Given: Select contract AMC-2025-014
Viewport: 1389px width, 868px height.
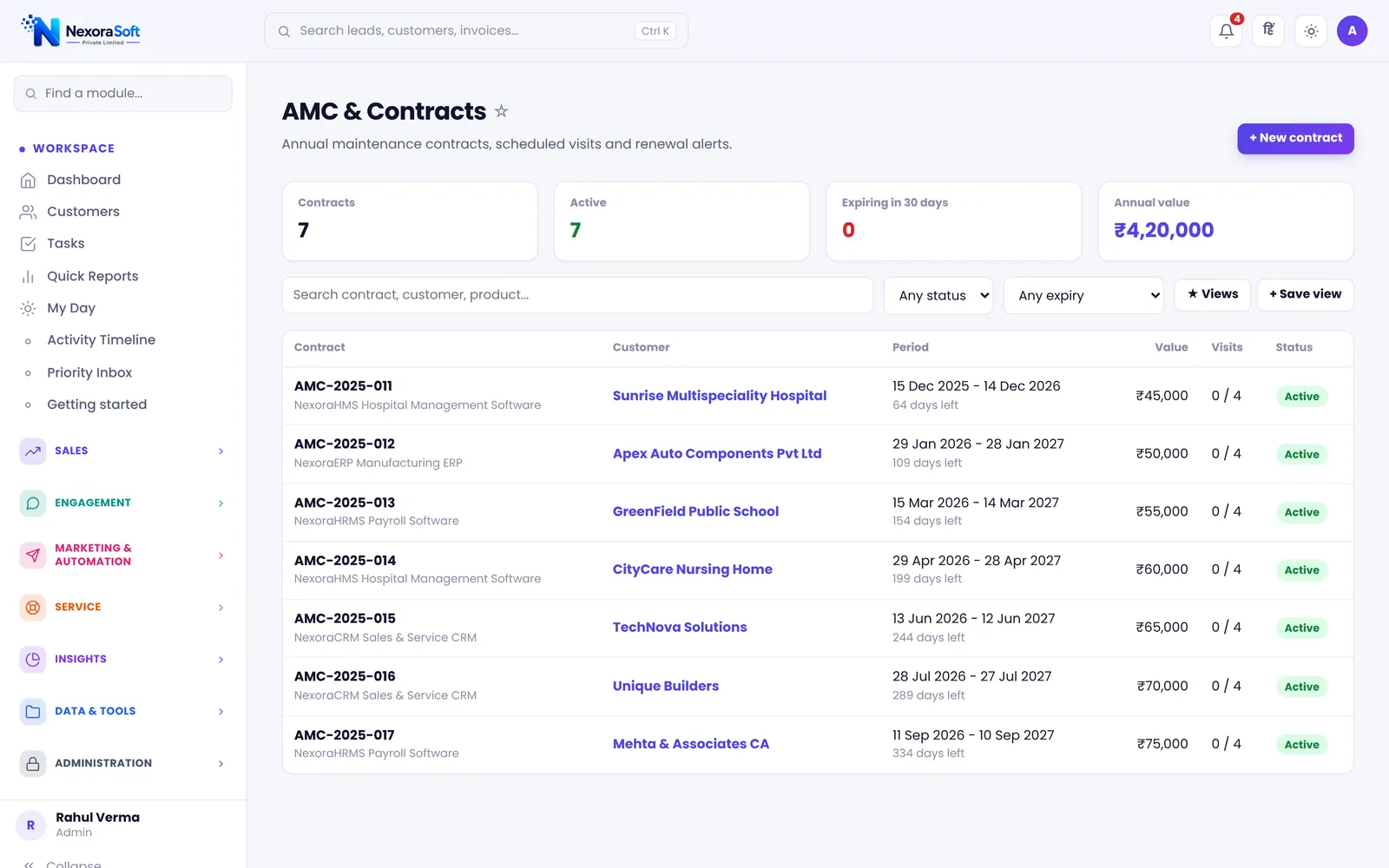Looking at the screenshot, I should (345, 561).
